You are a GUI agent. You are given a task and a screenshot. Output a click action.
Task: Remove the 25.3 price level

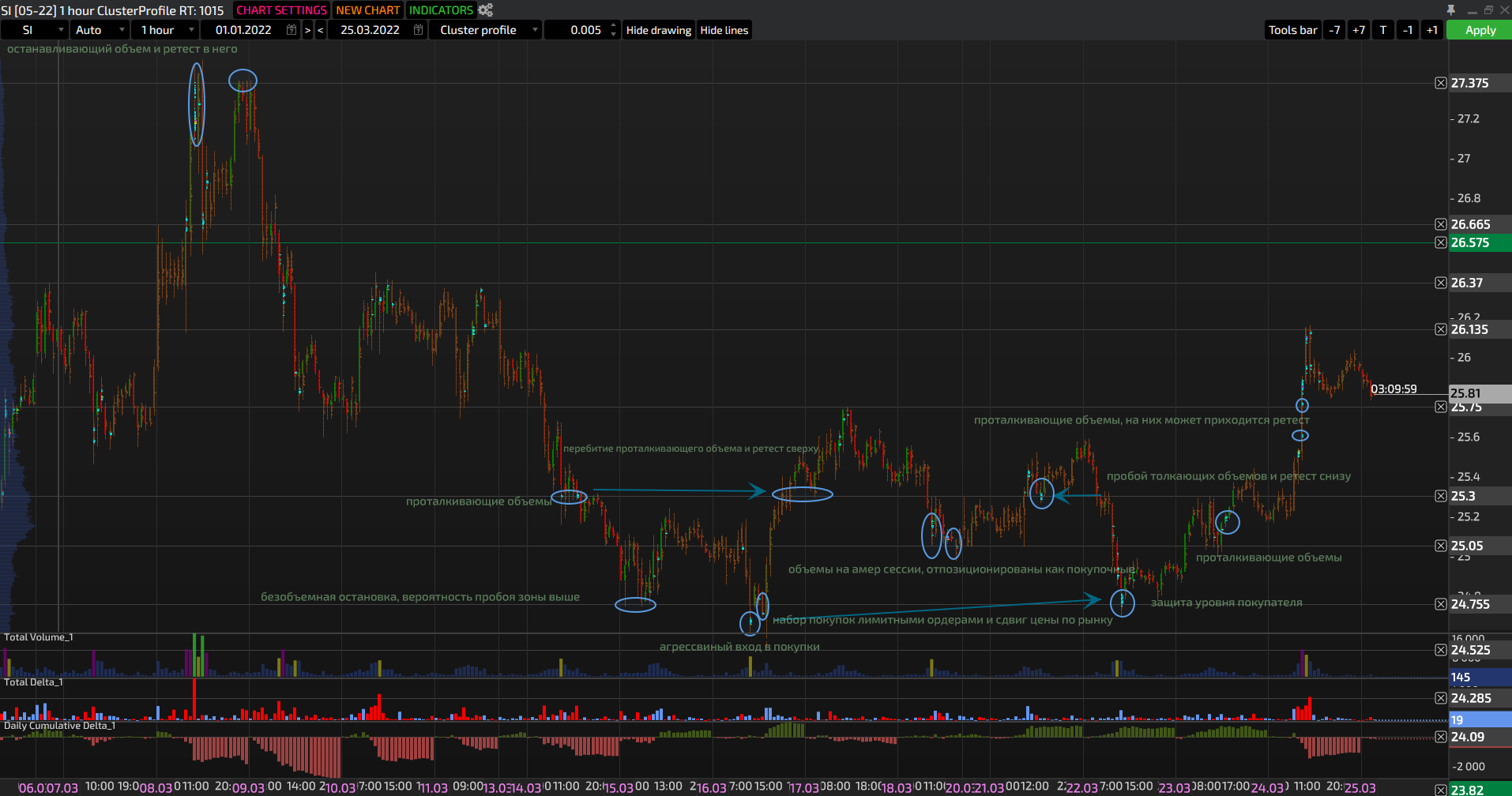pos(1440,496)
